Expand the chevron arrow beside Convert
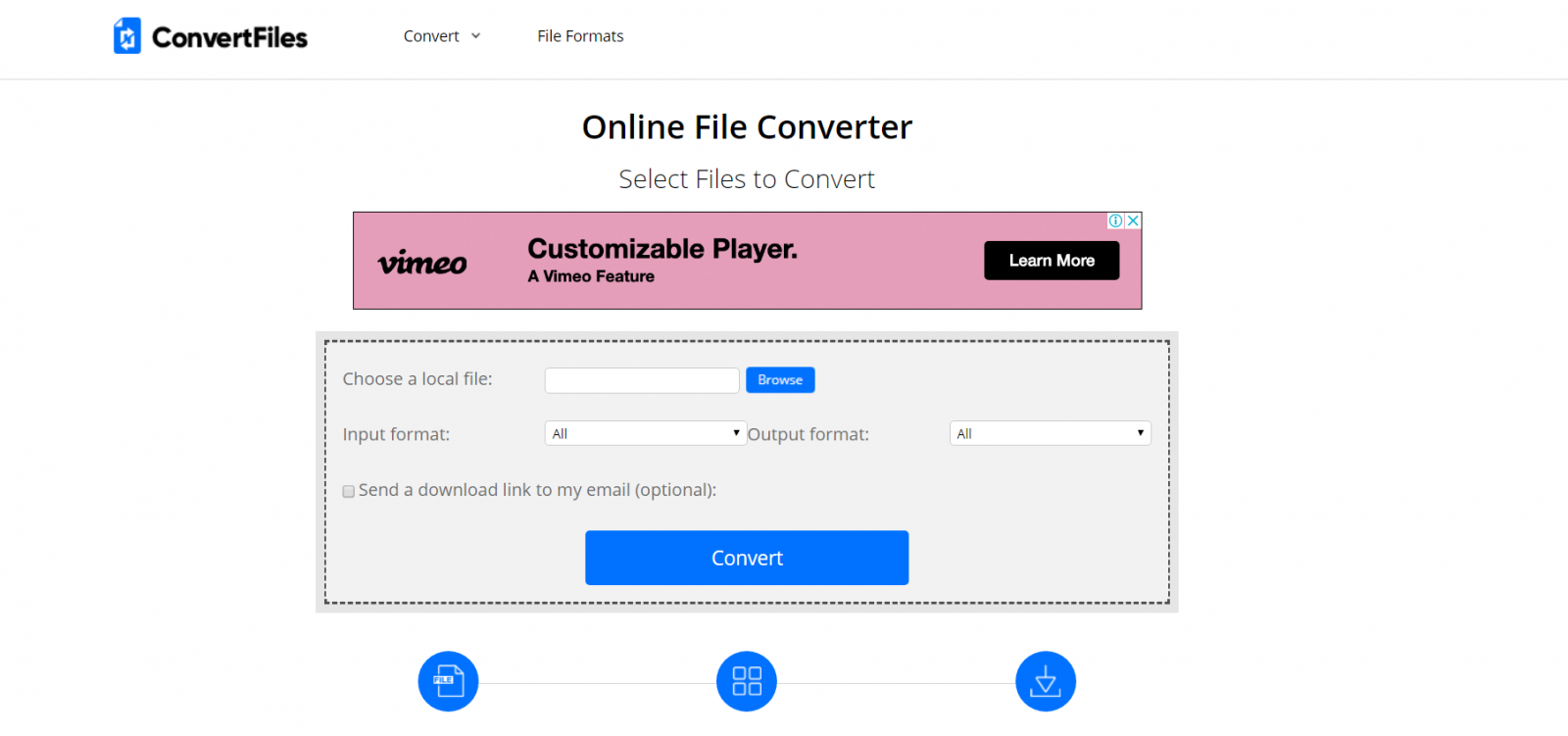 [476, 36]
